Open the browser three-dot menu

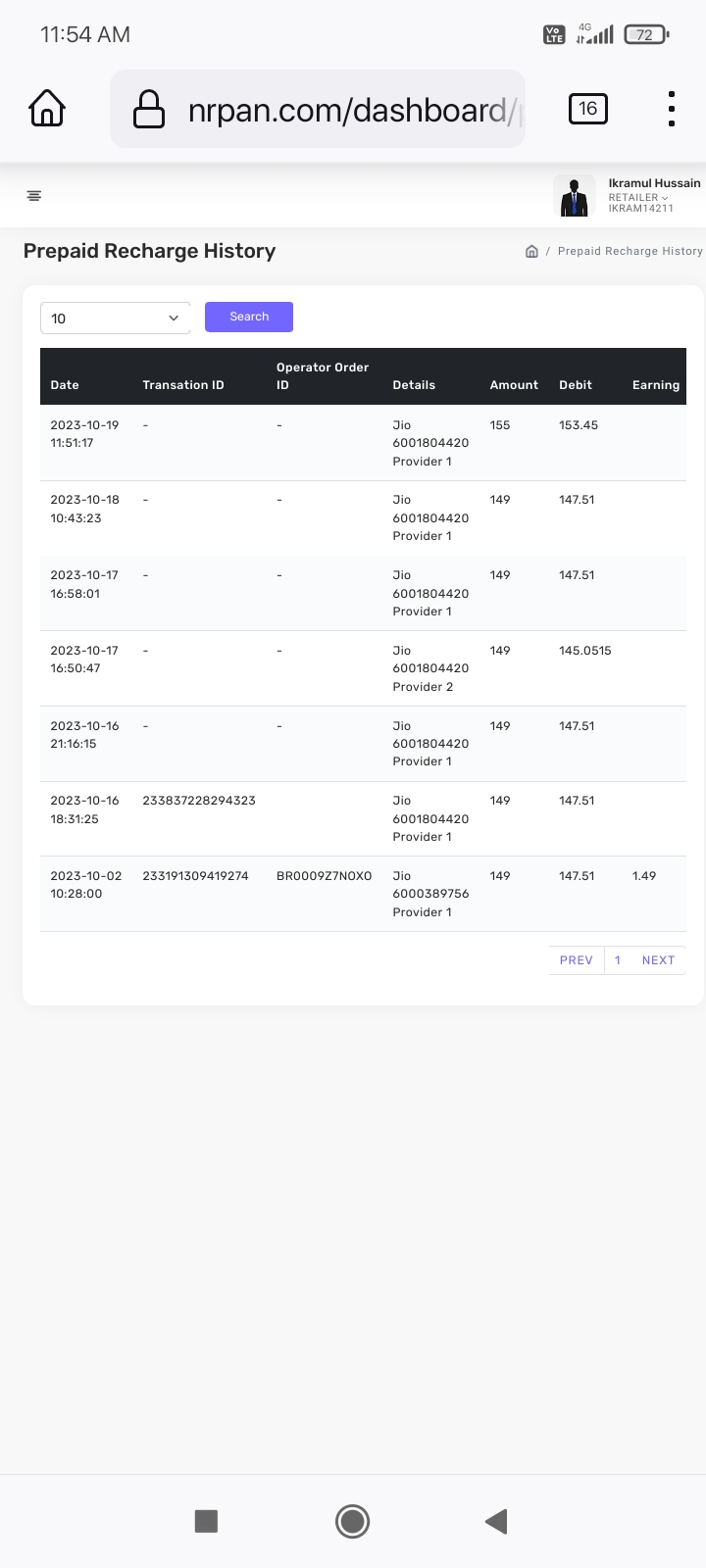pyautogui.click(x=671, y=109)
